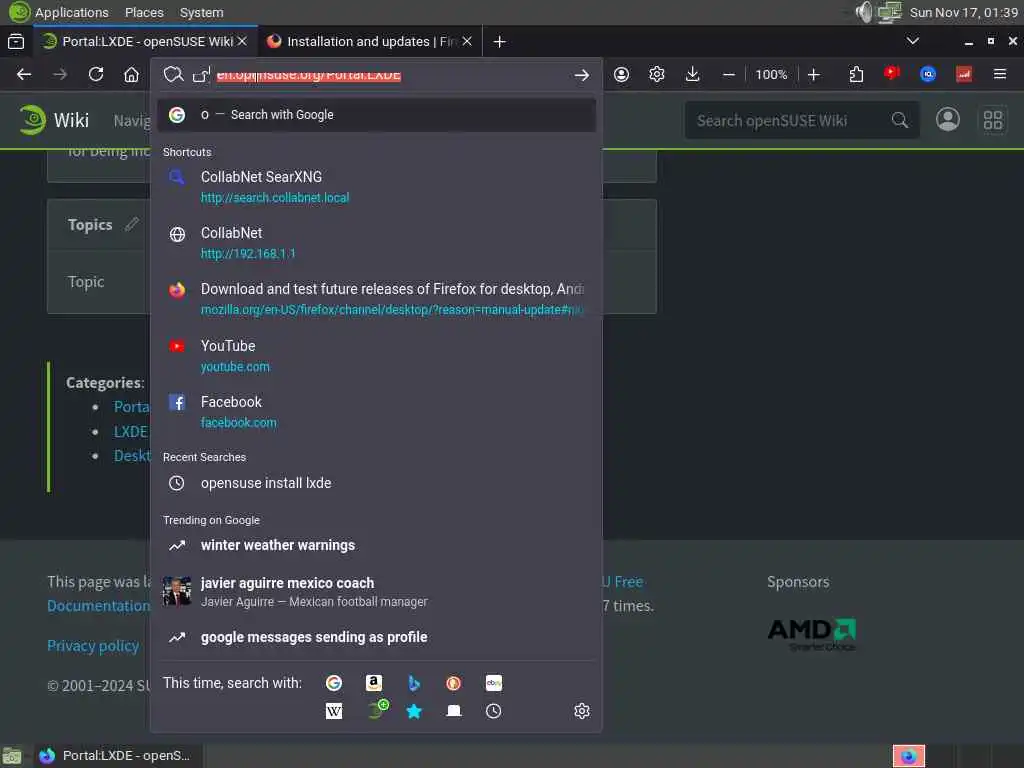This screenshot has height=768, width=1024.
Task: Open the volume control in system tray
Action: [x=863, y=12]
